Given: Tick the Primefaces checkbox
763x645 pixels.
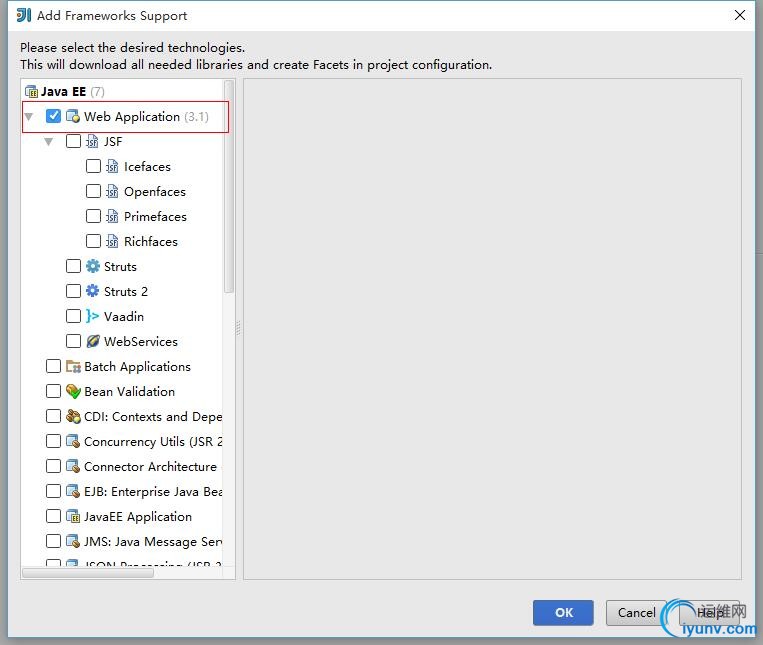Looking at the screenshot, I should click(93, 215).
